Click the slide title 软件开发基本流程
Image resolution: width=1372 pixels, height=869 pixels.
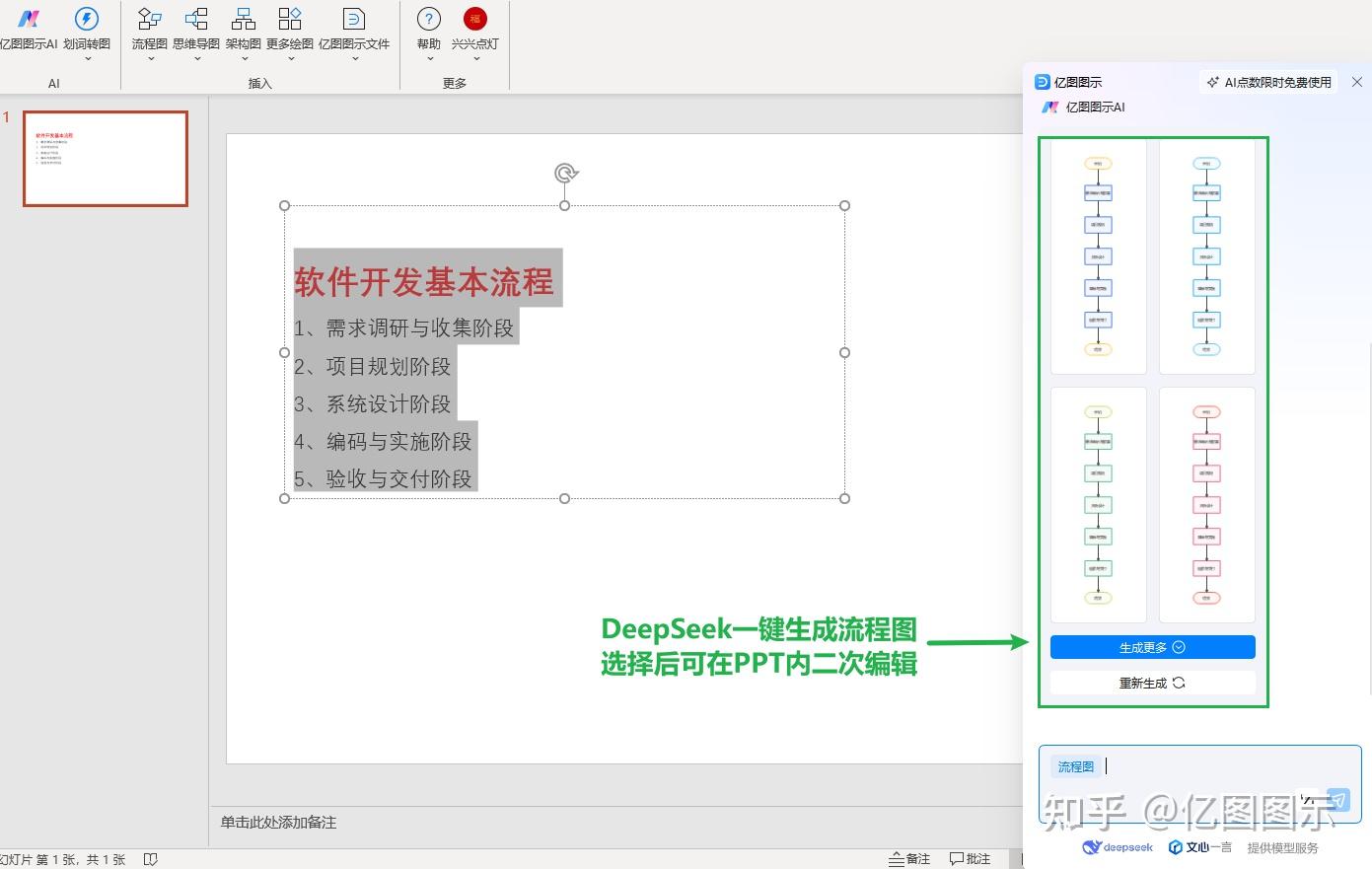coord(424,282)
